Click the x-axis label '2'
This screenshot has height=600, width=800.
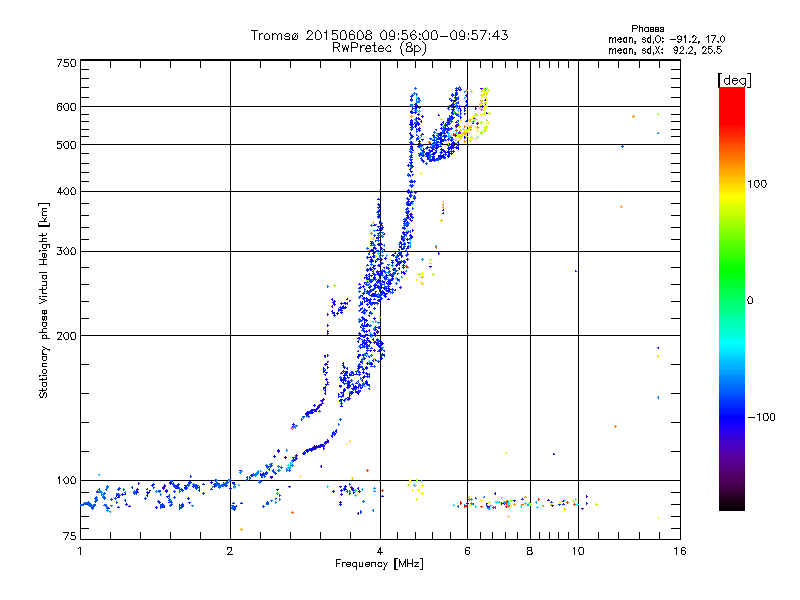230,551
